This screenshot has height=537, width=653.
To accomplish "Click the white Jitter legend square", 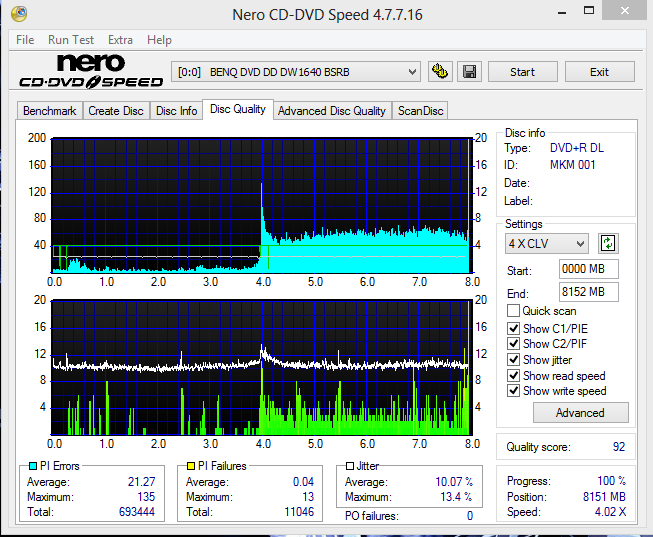I will (x=349, y=466).
